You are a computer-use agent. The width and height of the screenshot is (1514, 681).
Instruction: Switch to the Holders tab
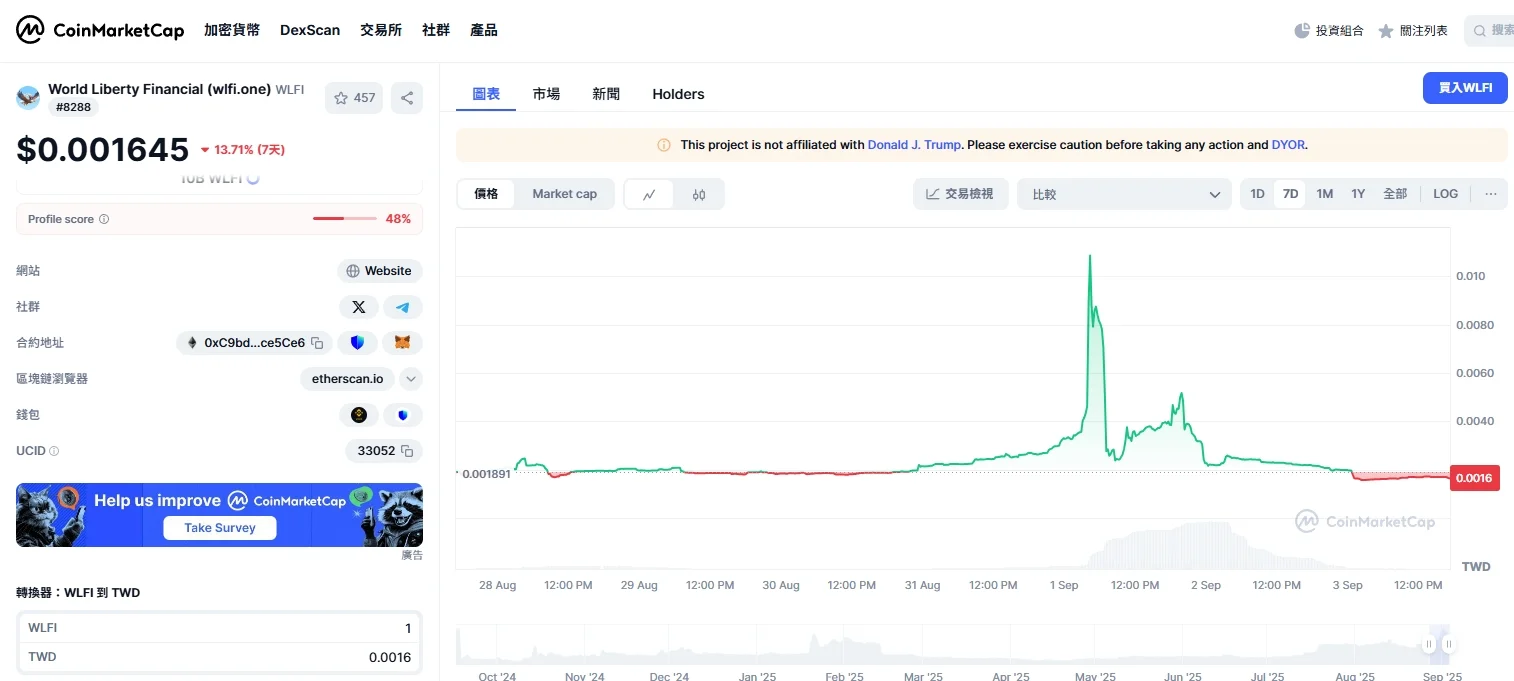(x=678, y=94)
